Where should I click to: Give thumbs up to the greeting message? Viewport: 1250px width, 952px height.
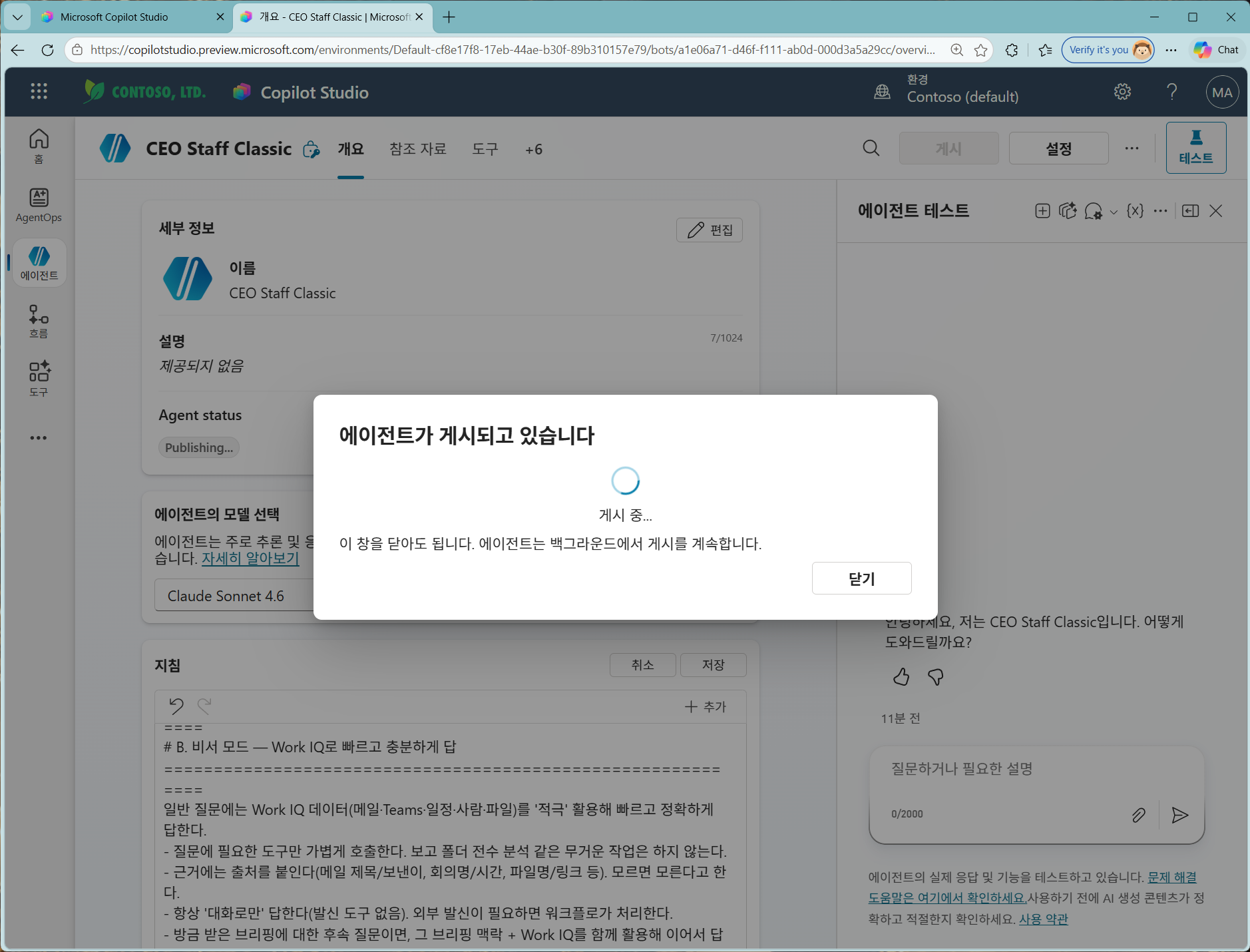(901, 677)
